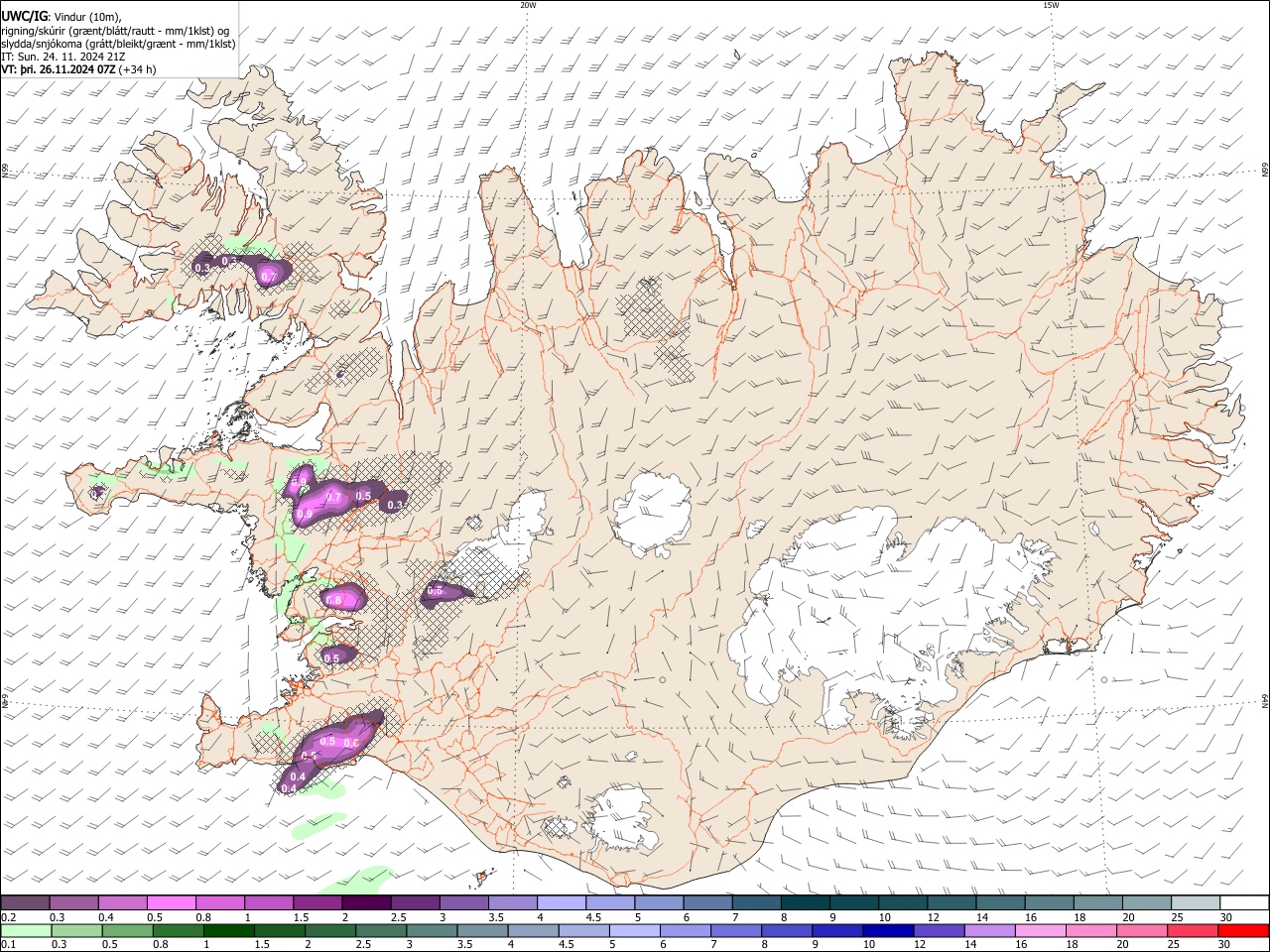Pick the crimson swatch between 25 and 30
1270x952 pixels.
pyautogui.click(x=1194, y=930)
